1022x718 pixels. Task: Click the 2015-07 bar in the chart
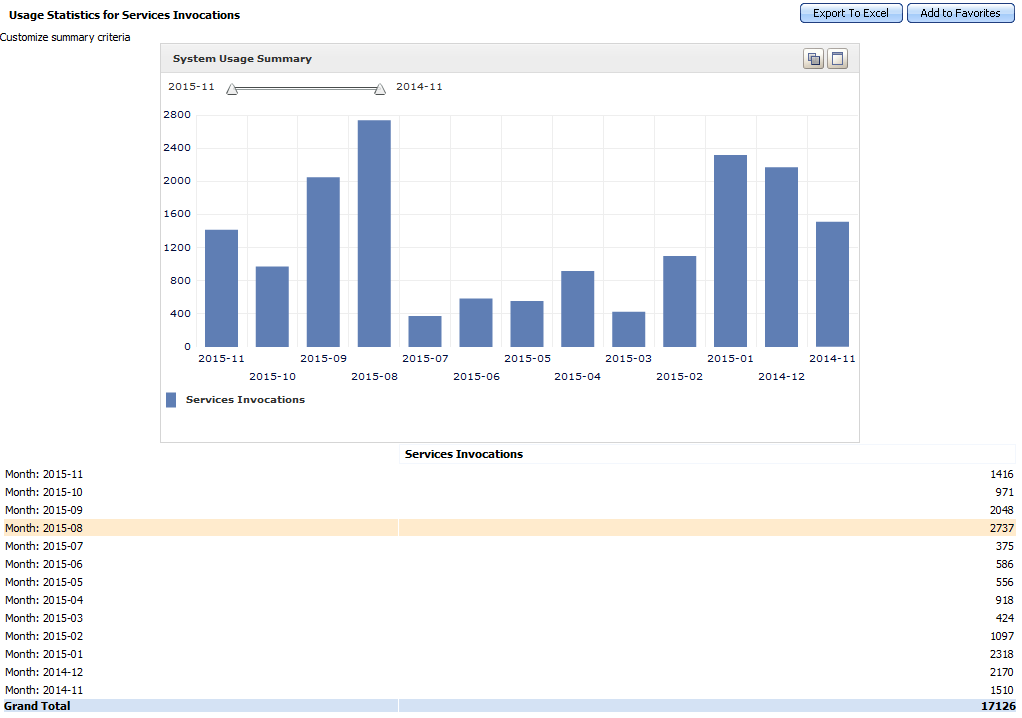click(x=425, y=331)
